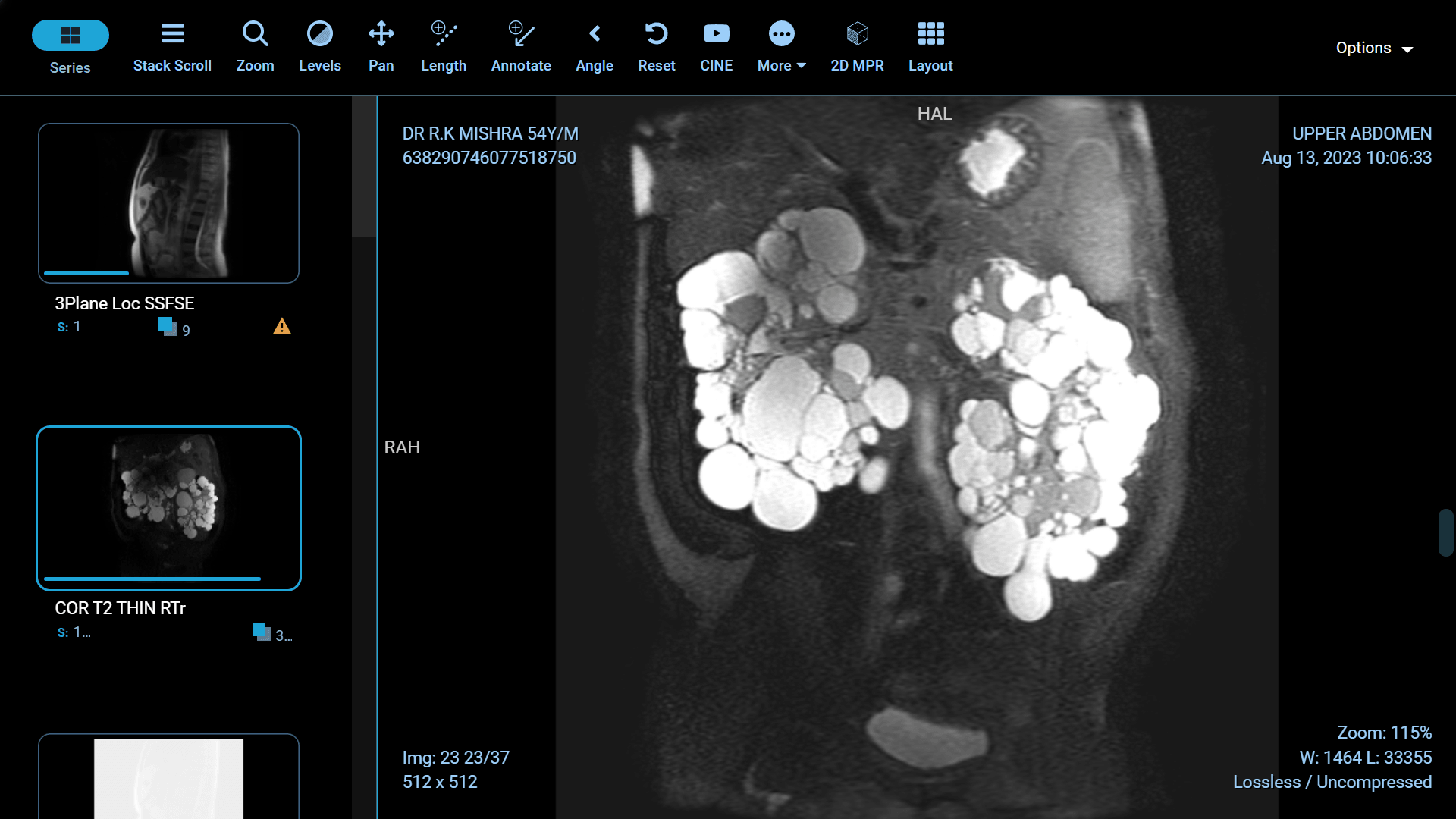Start CINE playback mode
The image size is (1456, 819).
coord(716,45)
